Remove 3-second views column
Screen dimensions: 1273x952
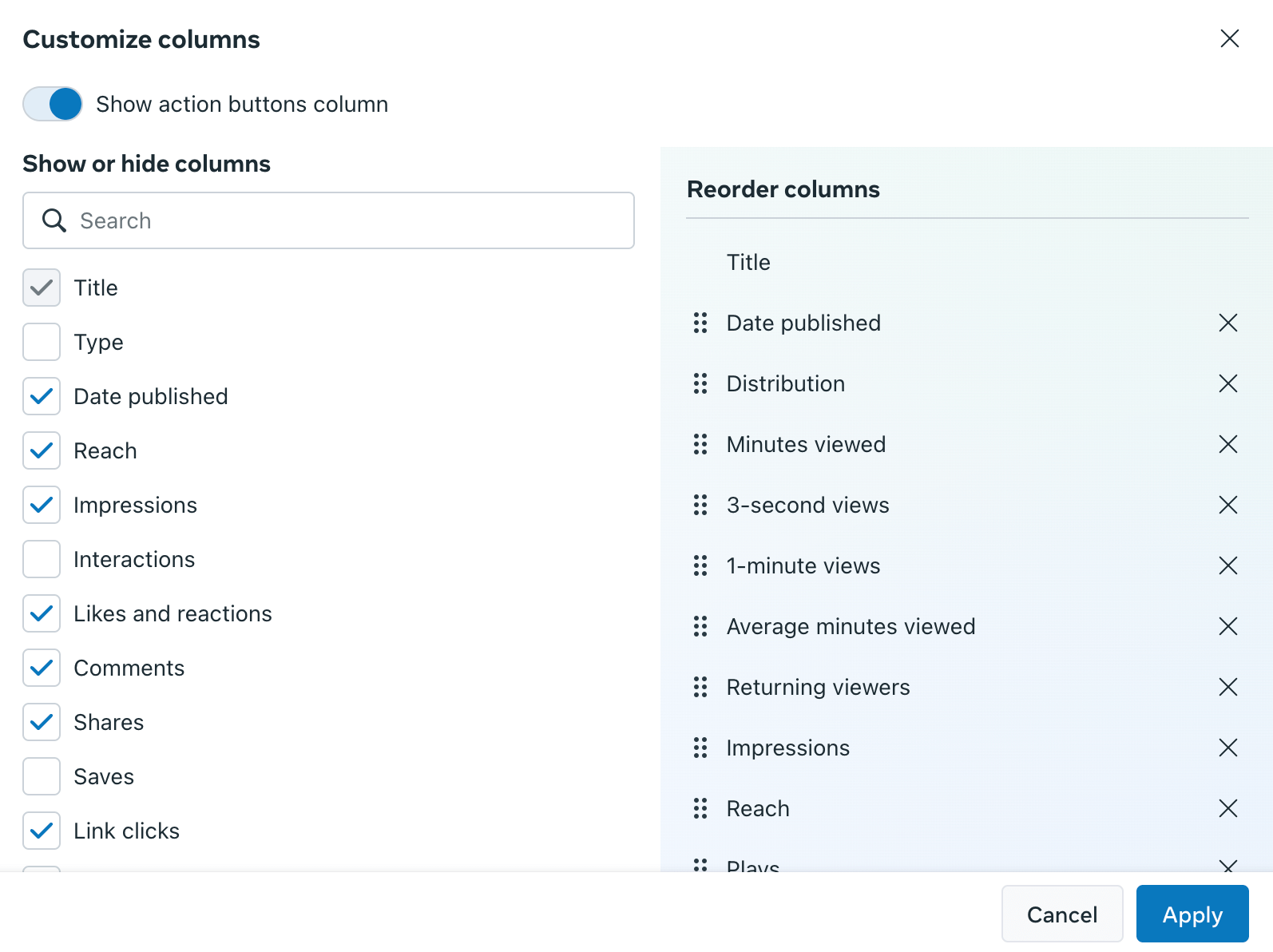tap(1227, 505)
